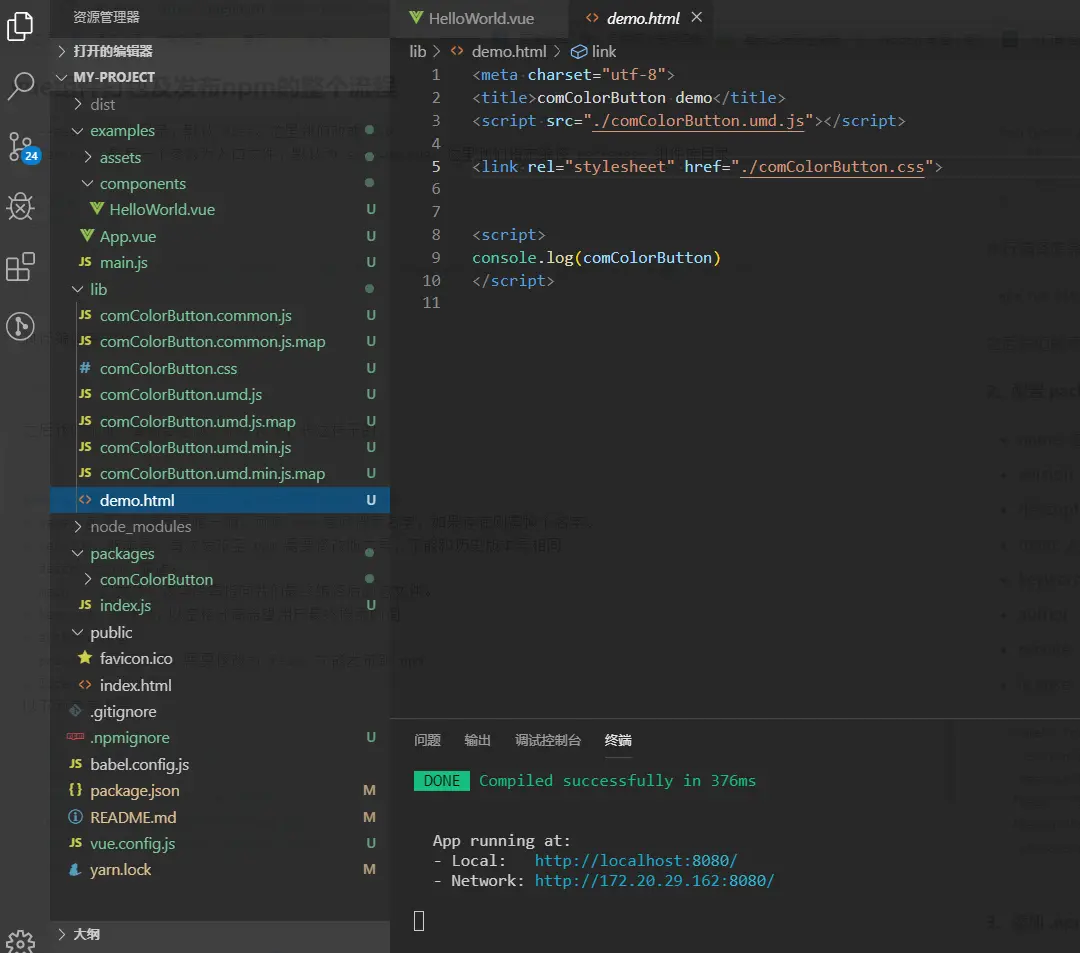Open vue.config.js file
1080x953 pixels.
coord(220,844)
